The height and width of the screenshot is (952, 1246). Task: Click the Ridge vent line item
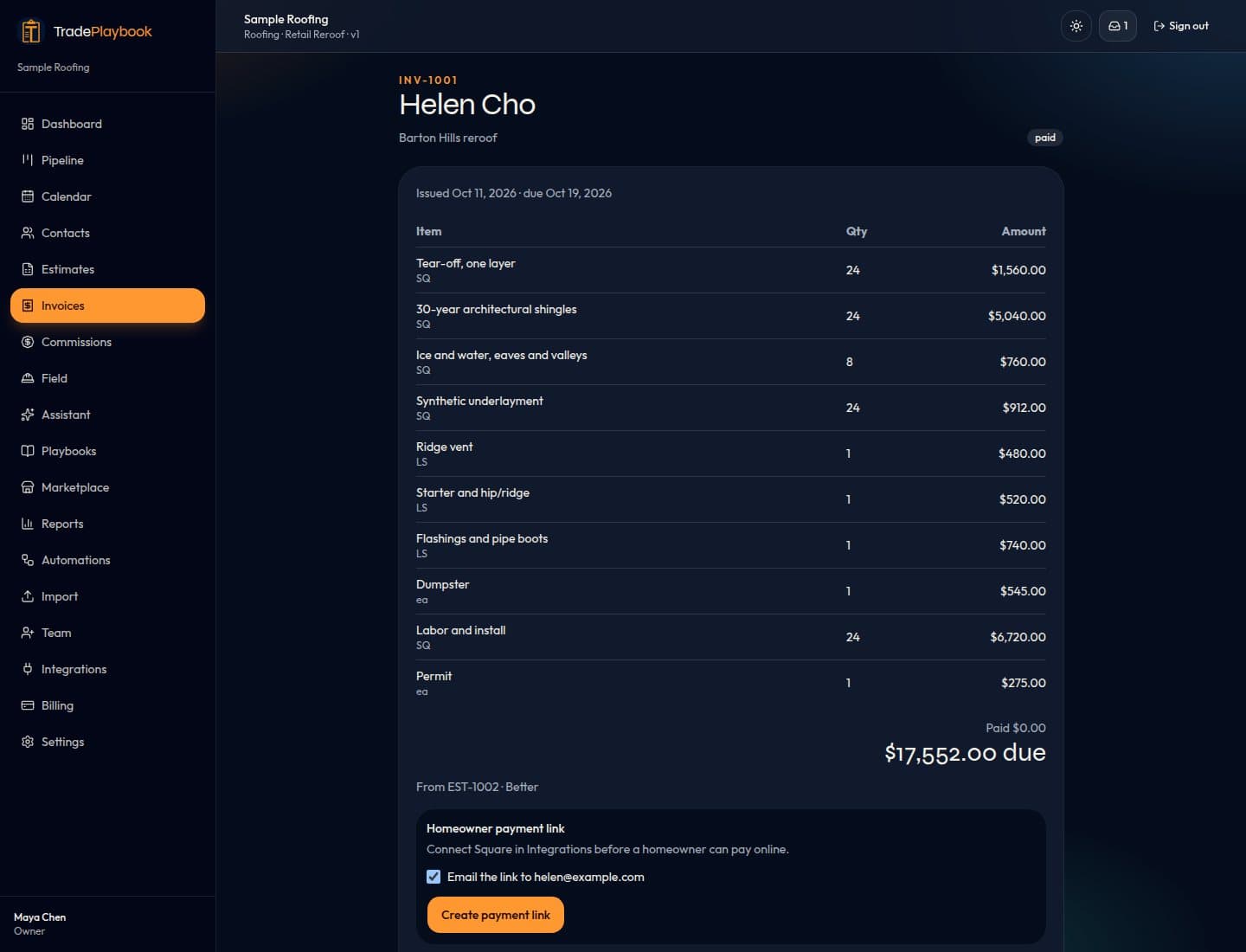[730, 453]
